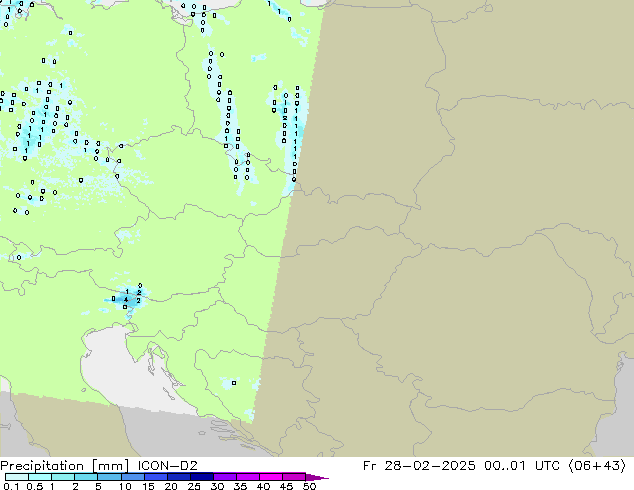Viewport: 634px width, 490px height.
Task: Click the "(06+43)" forecast run text
Action: click(x=597, y=466)
